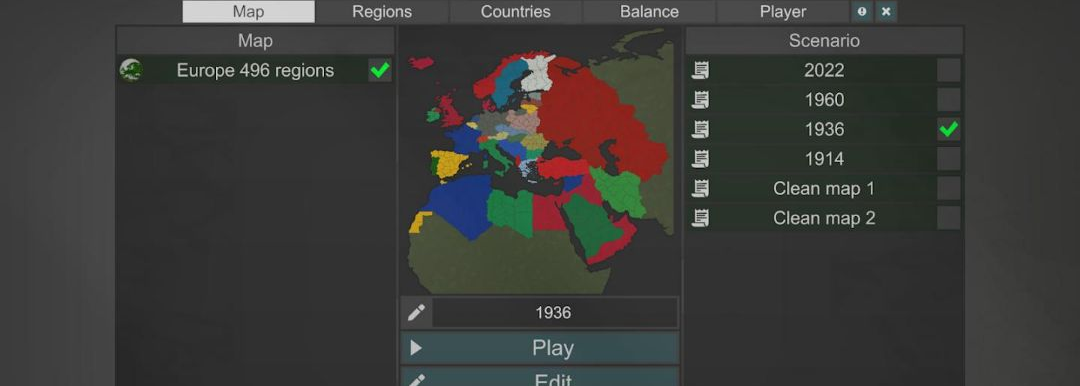Tick the Clean map 2 checkbox

(948, 219)
